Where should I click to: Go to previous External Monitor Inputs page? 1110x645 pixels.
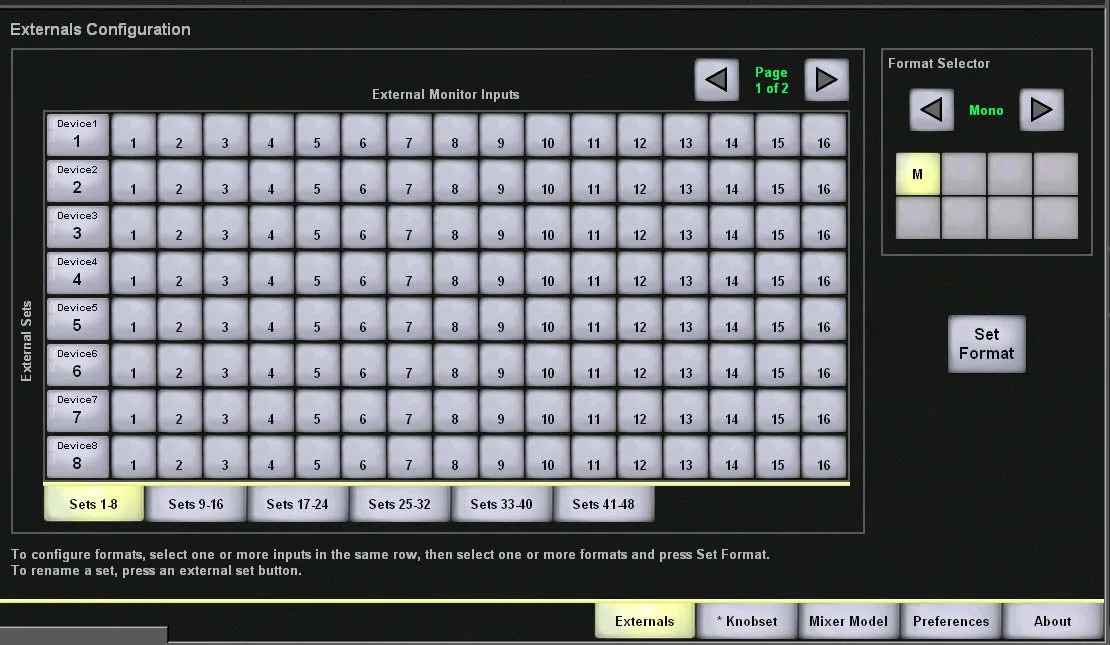click(716, 80)
